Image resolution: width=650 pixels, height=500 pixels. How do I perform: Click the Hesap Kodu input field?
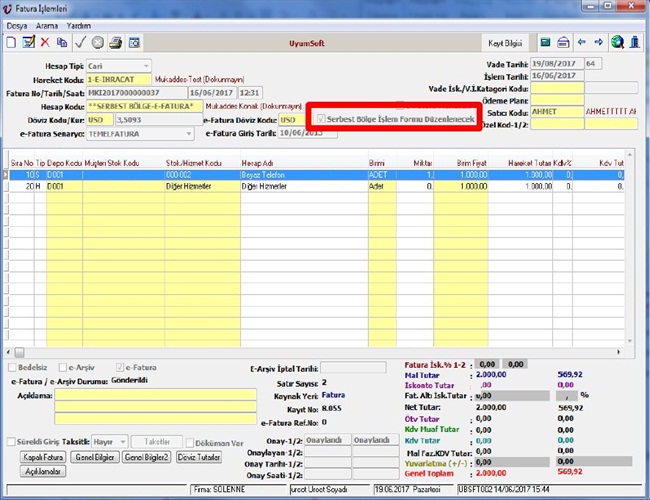click(x=144, y=106)
